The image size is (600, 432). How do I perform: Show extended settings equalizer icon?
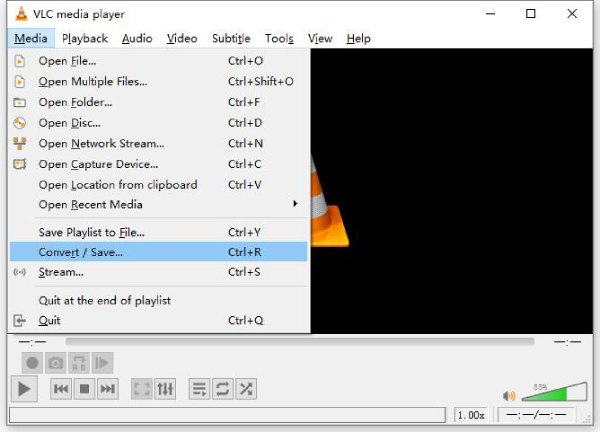tap(165, 389)
